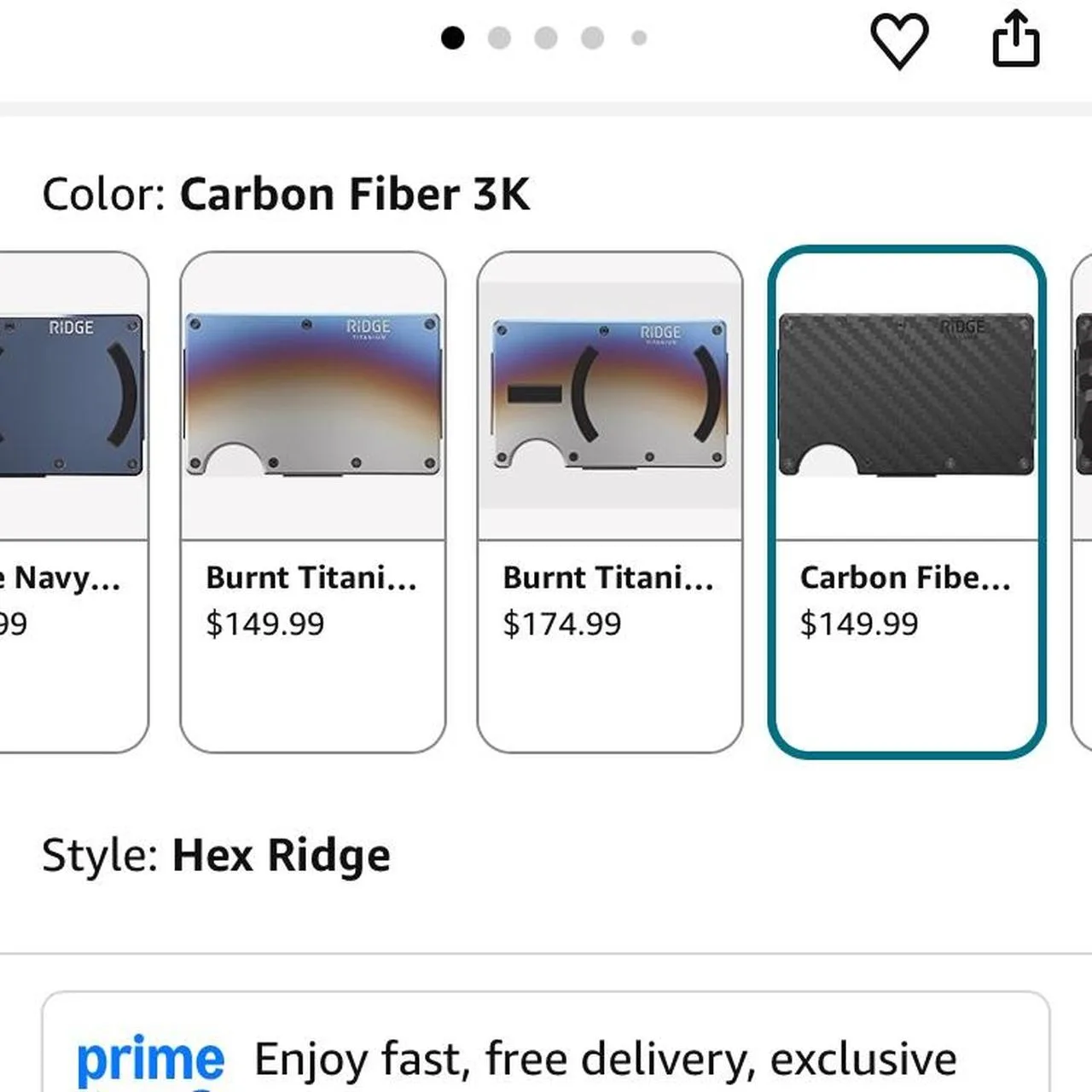Click the "Carbon Fibe..." option label

(904, 578)
